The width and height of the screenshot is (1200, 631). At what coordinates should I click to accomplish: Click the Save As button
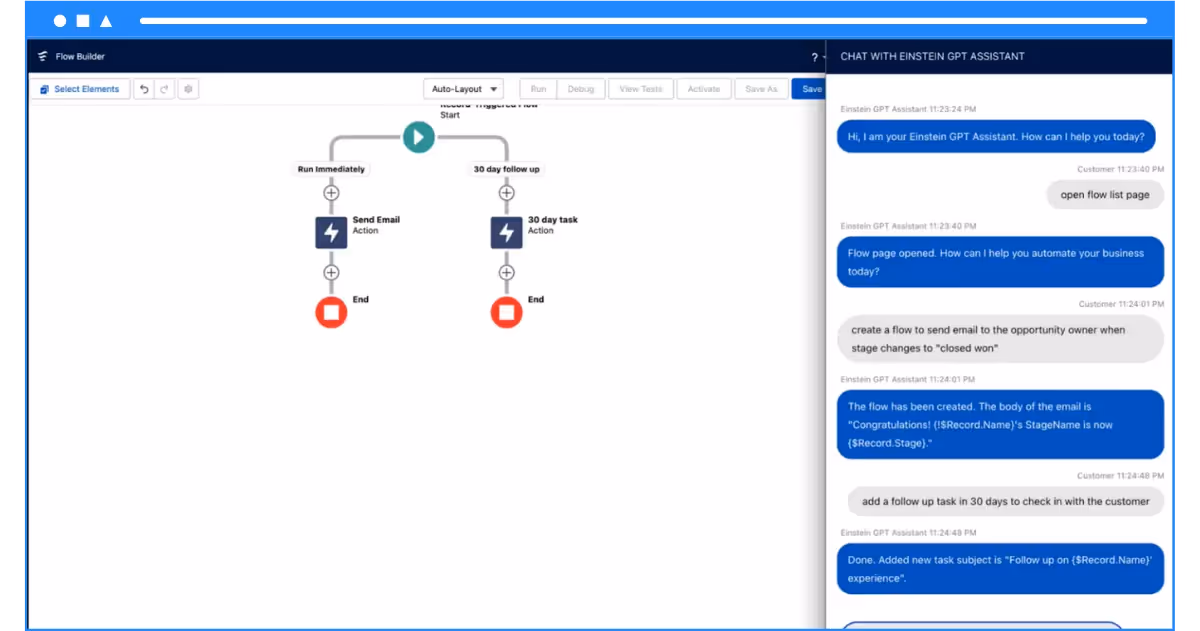[x=761, y=89]
